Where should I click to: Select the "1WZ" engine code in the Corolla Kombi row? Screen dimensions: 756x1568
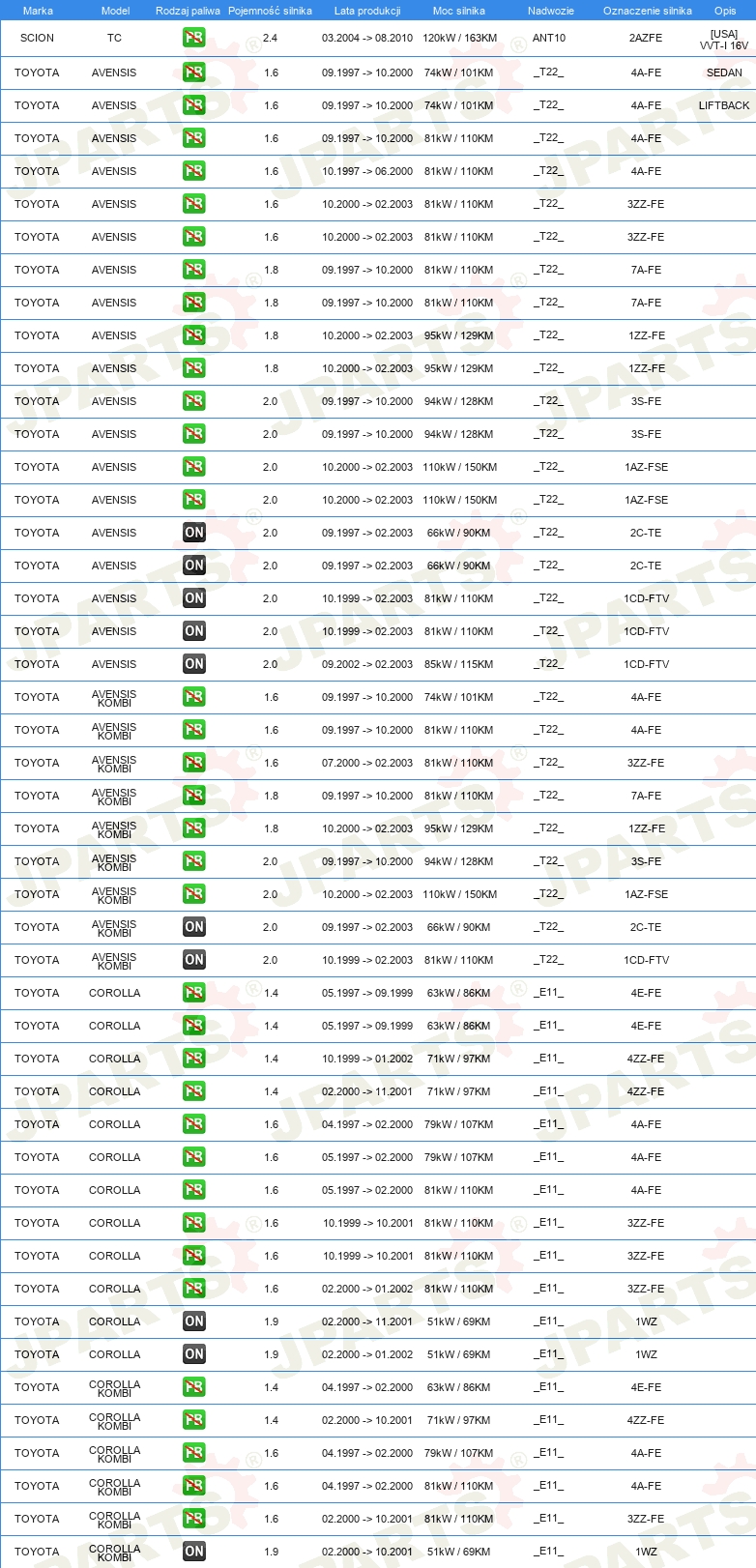tap(646, 1552)
